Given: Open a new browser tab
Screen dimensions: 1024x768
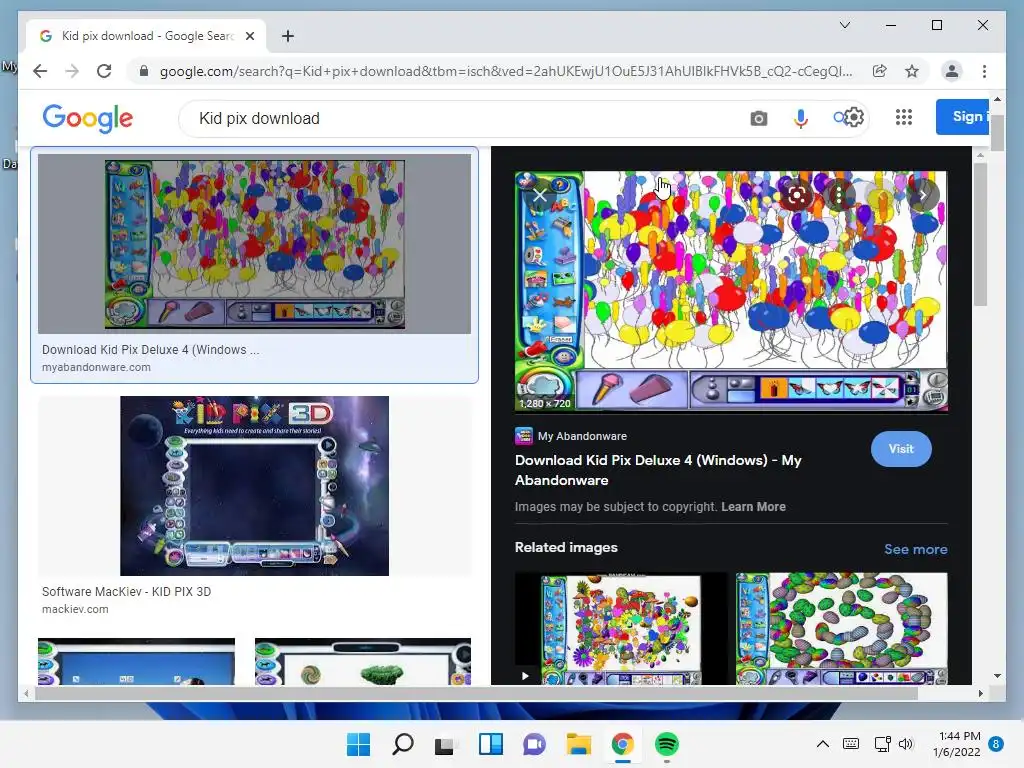Looking at the screenshot, I should (x=287, y=36).
